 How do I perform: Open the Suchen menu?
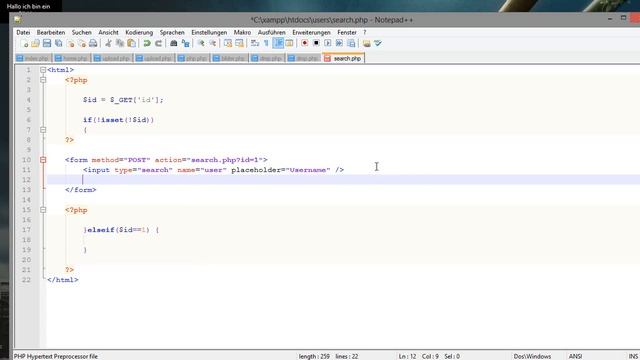point(82,32)
